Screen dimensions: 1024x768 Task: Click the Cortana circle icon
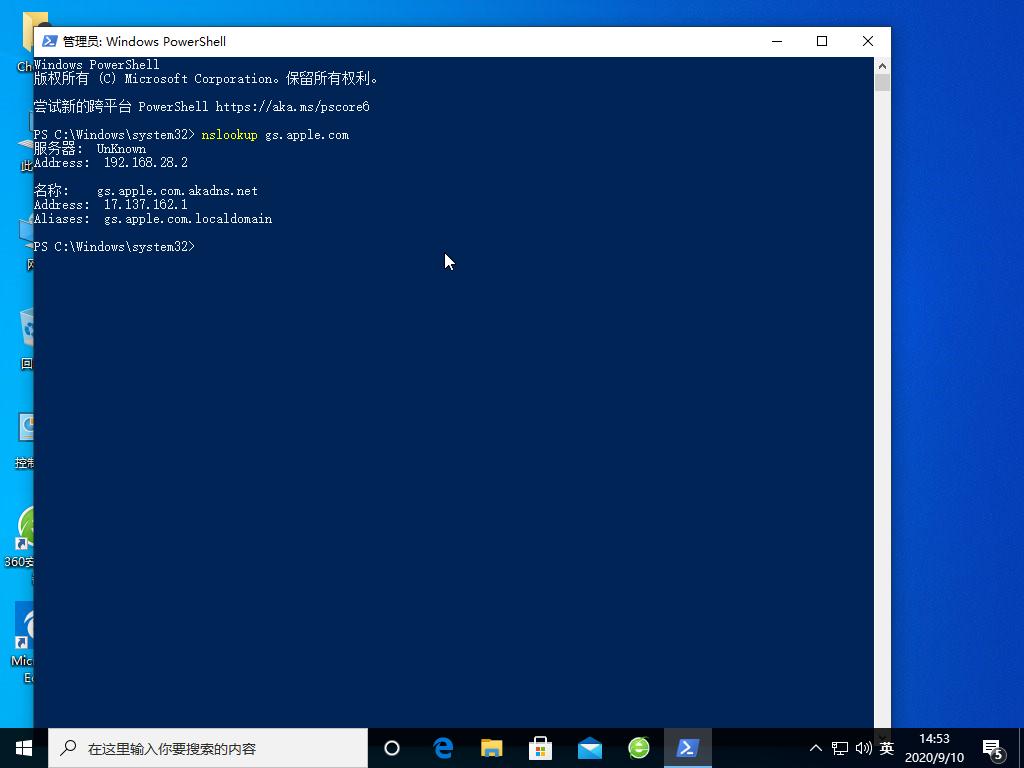(392, 748)
